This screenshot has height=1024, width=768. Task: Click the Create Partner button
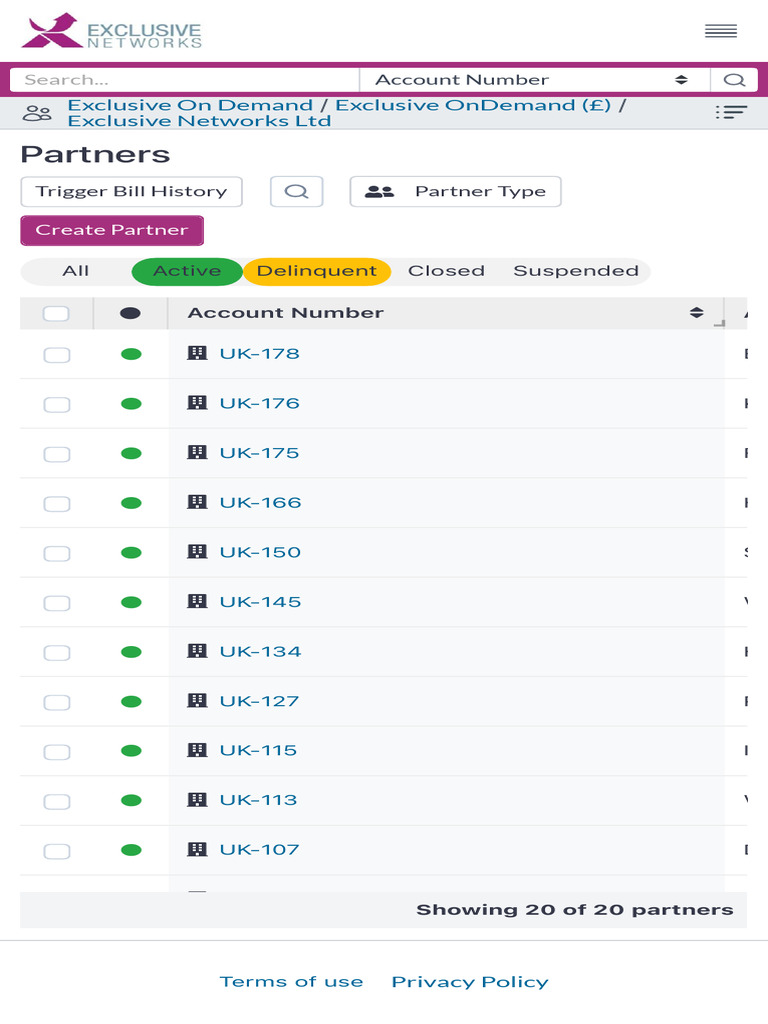112,230
